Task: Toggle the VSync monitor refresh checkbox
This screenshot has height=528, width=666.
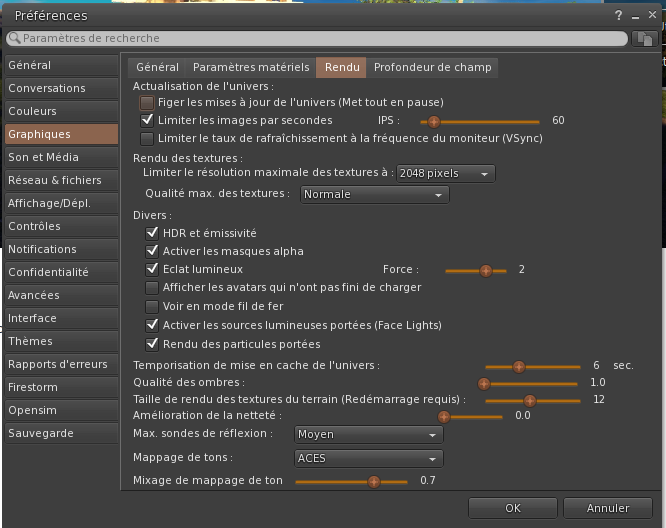Action: [148, 138]
